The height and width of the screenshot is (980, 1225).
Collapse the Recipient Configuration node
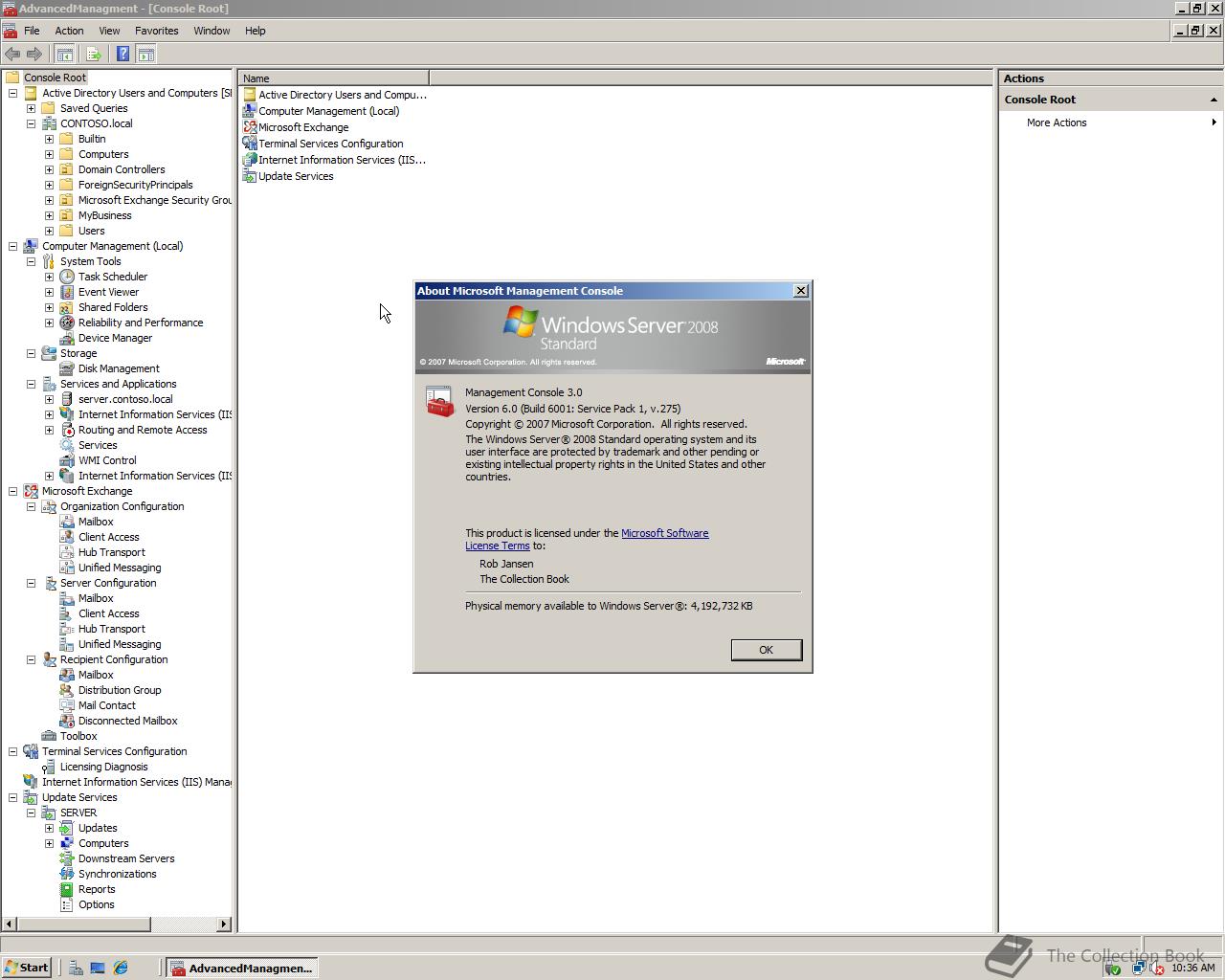click(31, 659)
